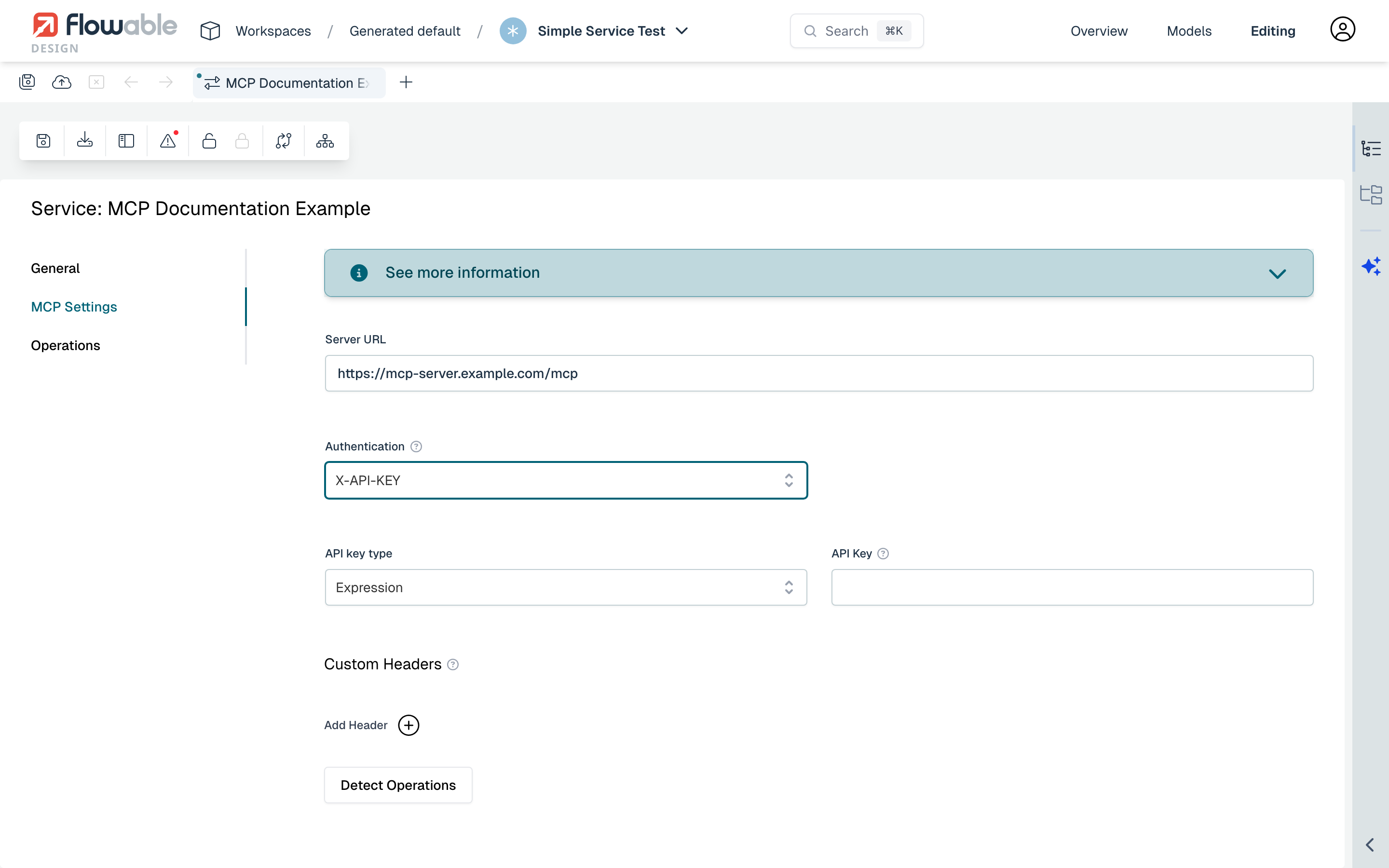Download the model with the download icon

click(x=84, y=141)
